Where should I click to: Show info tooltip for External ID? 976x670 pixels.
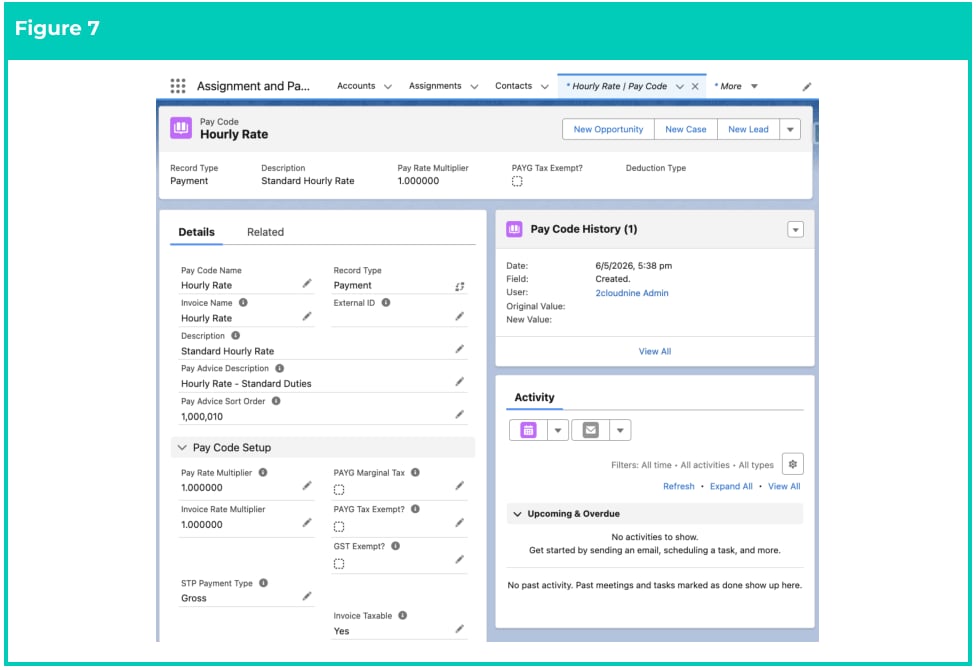click(386, 303)
